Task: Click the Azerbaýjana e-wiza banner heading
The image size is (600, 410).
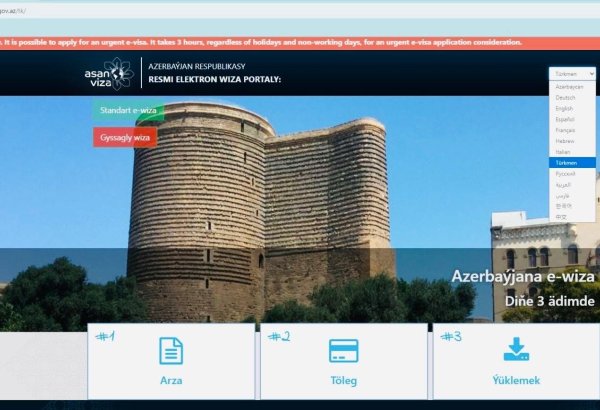Action: pyautogui.click(x=522, y=275)
